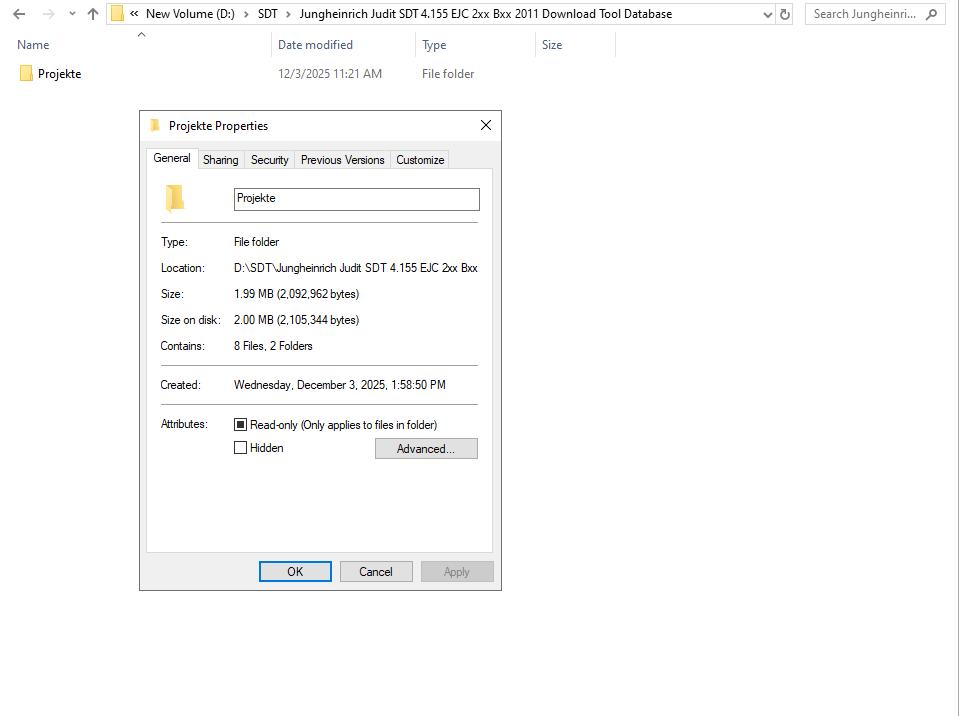Click the address bar folder icon

click(117, 13)
